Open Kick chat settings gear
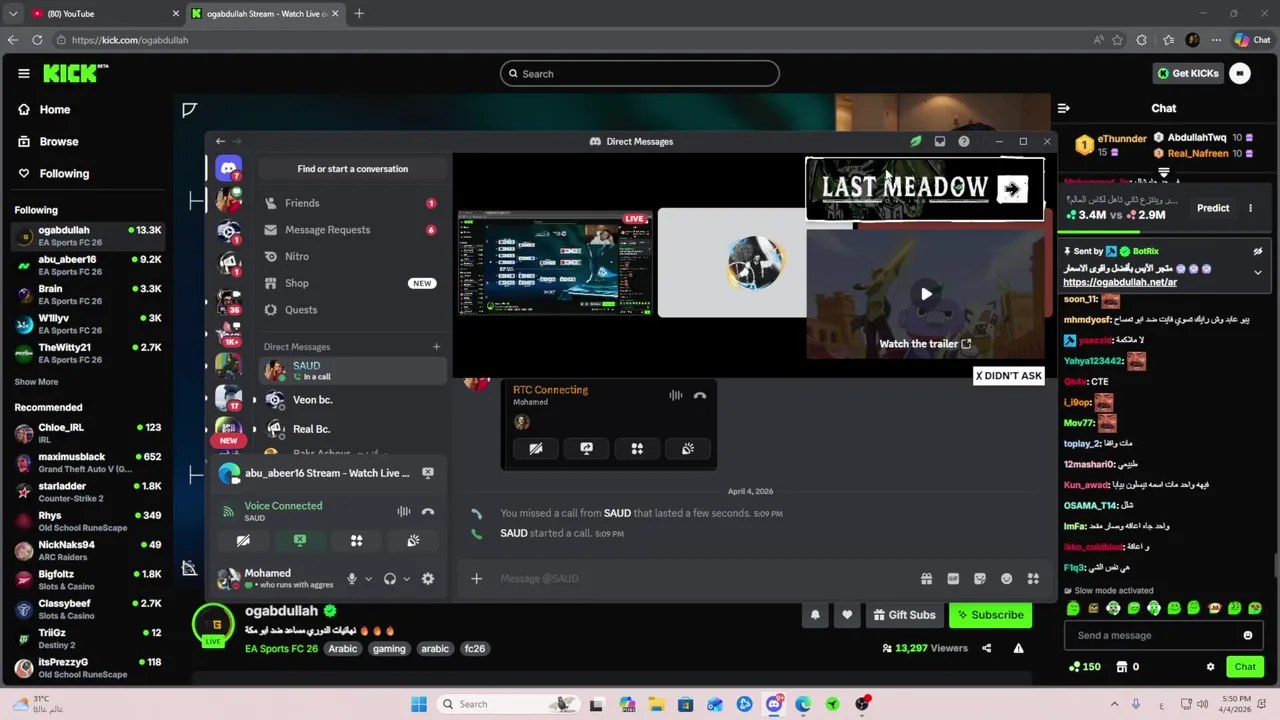The width and height of the screenshot is (1280, 720). pos(1211,667)
